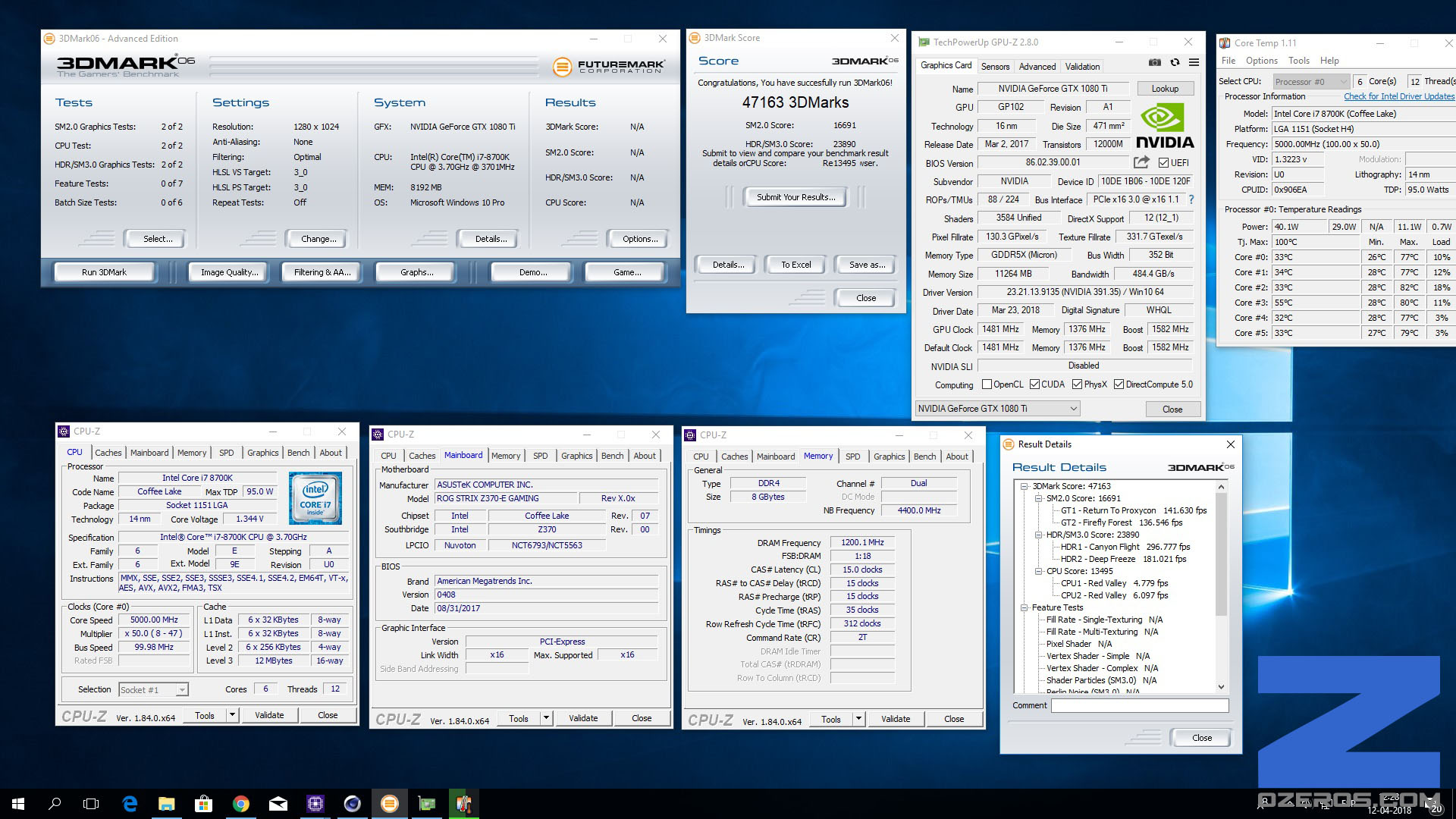Click the Bus Interface question mark in GPU-Z
The image size is (1456, 819).
pyautogui.click(x=1191, y=199)
